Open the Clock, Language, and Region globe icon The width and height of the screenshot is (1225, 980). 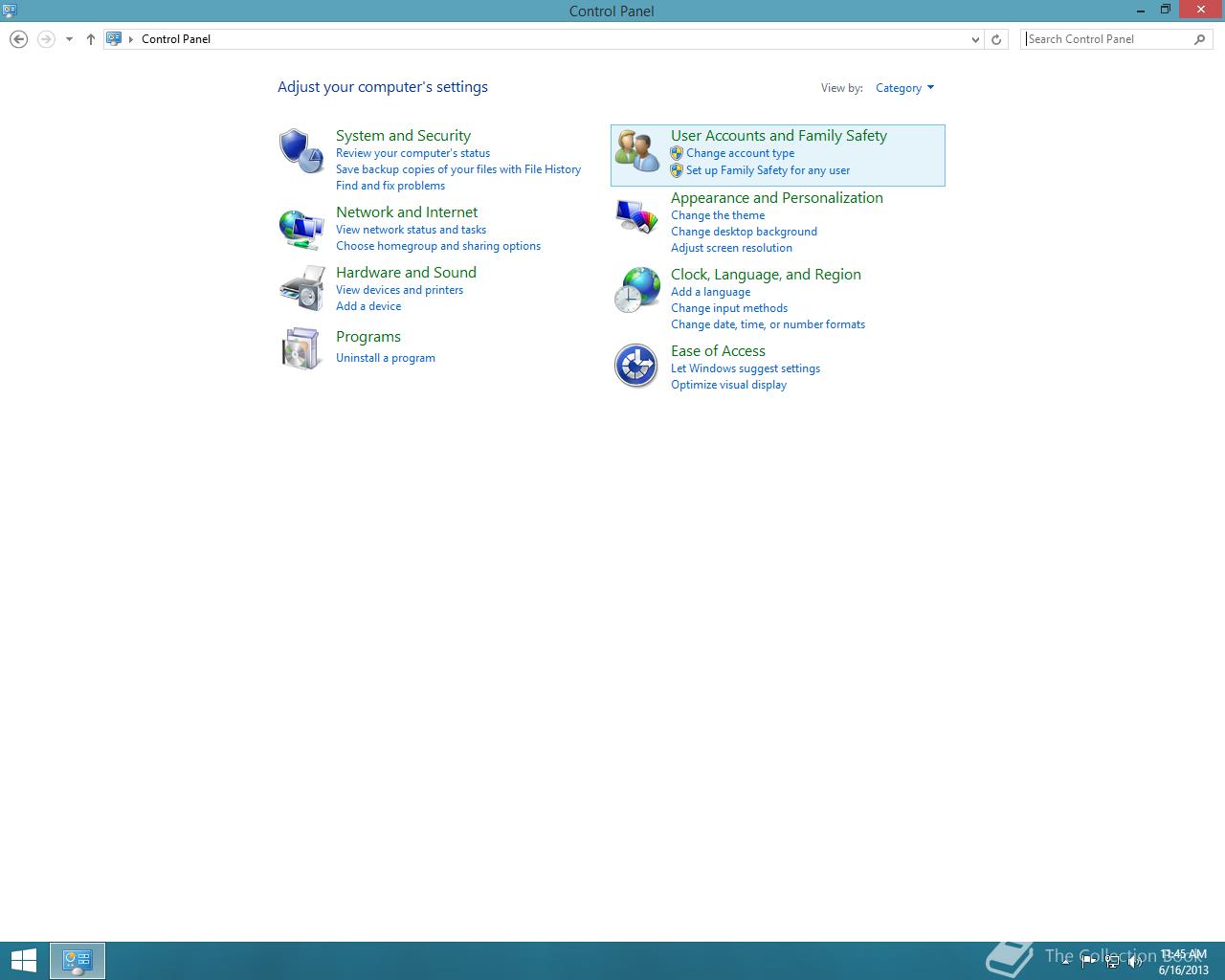[x=637, y=290]
